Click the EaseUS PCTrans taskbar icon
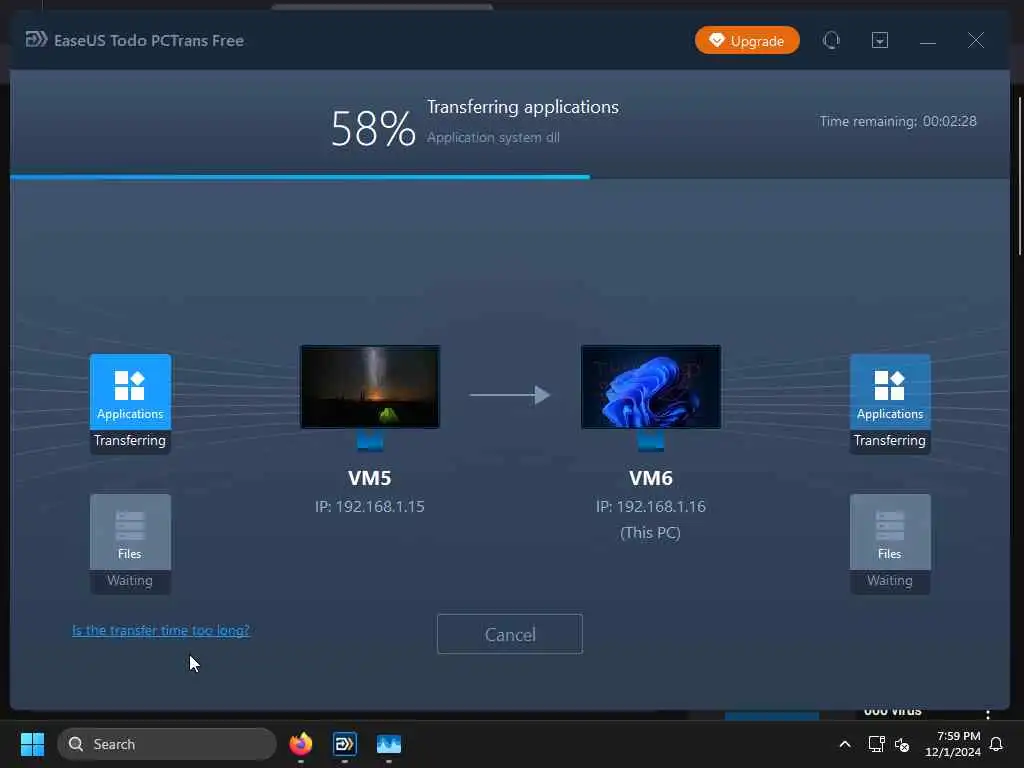Screen dimensions: 1024x768 (x=344, y=744)
